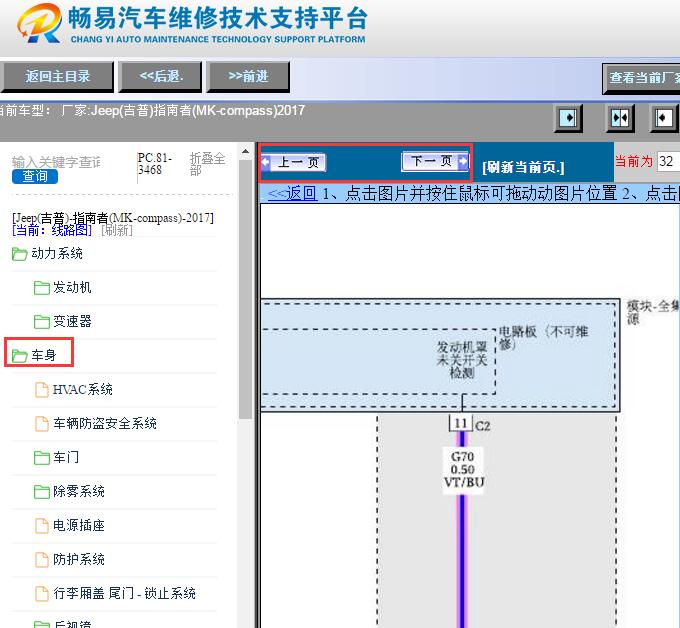Click the 返回主目录 button
680x628 pixels.
coord(56,77)
